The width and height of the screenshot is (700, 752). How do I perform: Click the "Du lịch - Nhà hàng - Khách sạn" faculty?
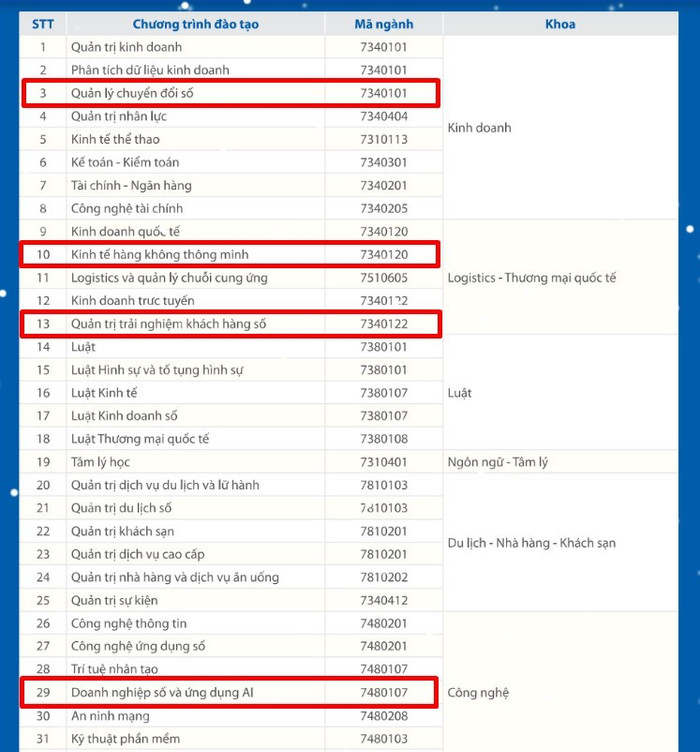tap(531, 543)
